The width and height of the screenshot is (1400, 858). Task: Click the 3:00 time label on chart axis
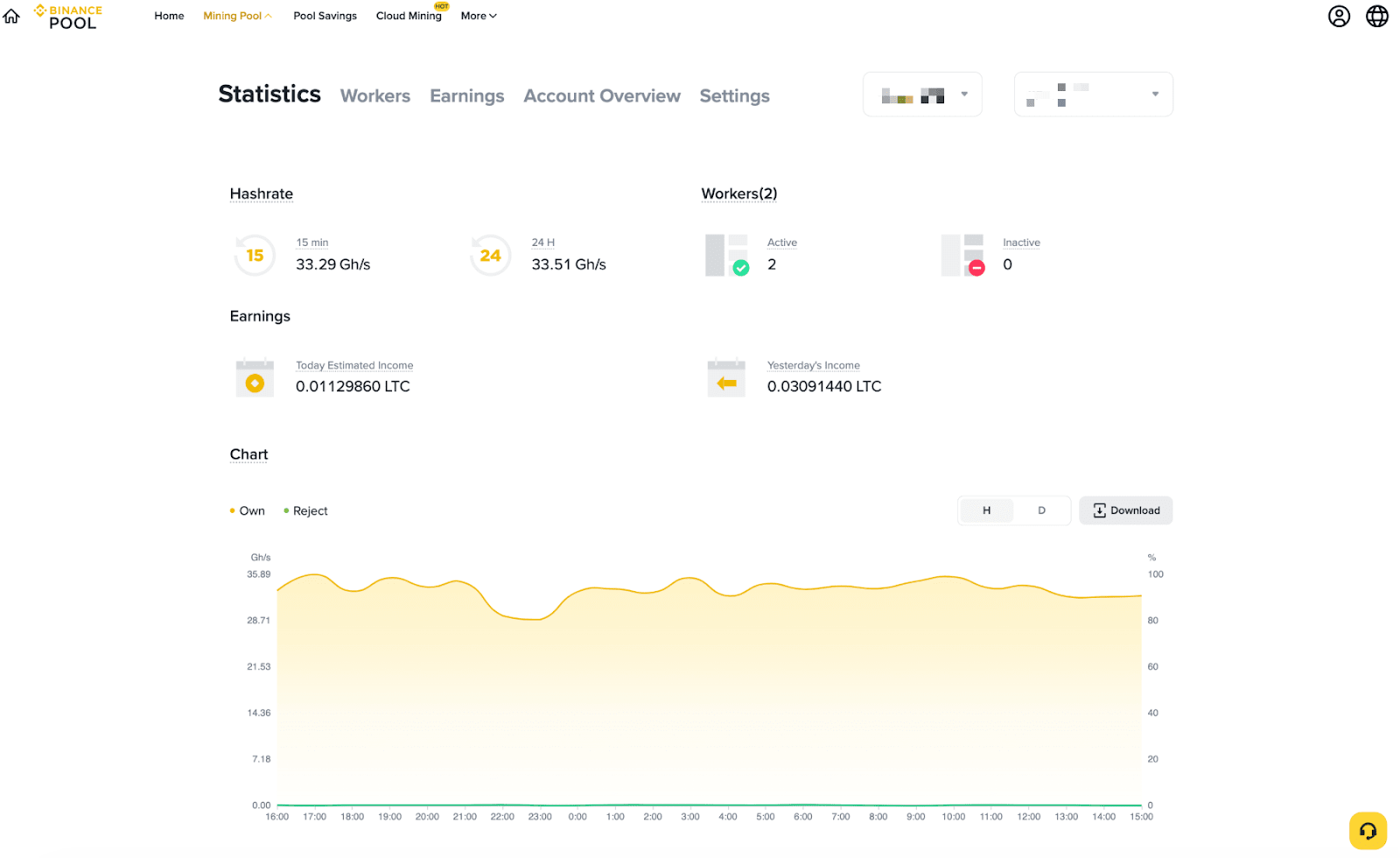point(690,817)
